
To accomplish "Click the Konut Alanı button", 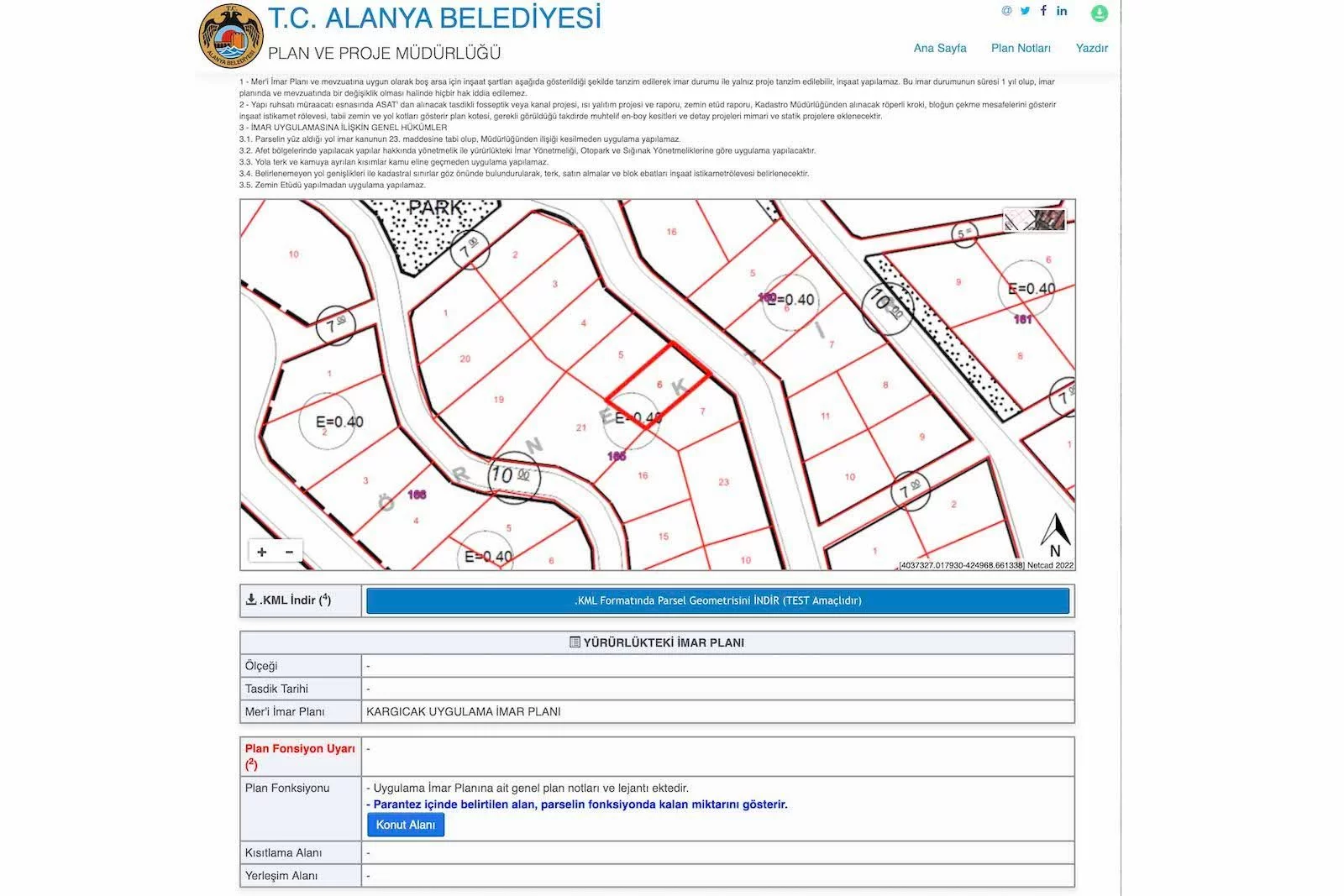I will [406, 825].
